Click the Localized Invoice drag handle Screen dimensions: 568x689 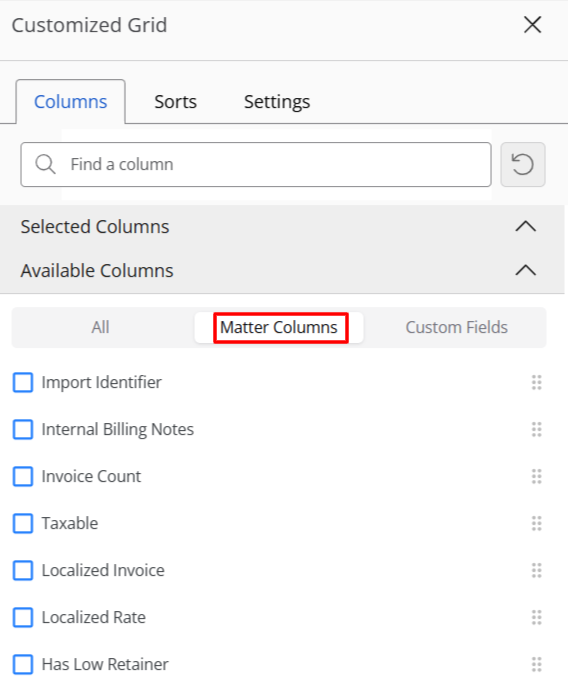[x=536, y=570]
